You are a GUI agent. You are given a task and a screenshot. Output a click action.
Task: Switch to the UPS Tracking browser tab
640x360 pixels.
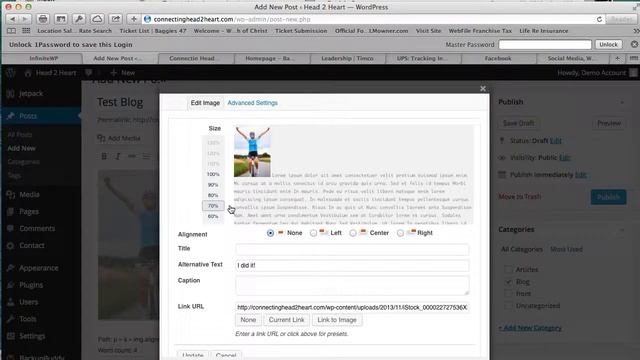[422, 58]
